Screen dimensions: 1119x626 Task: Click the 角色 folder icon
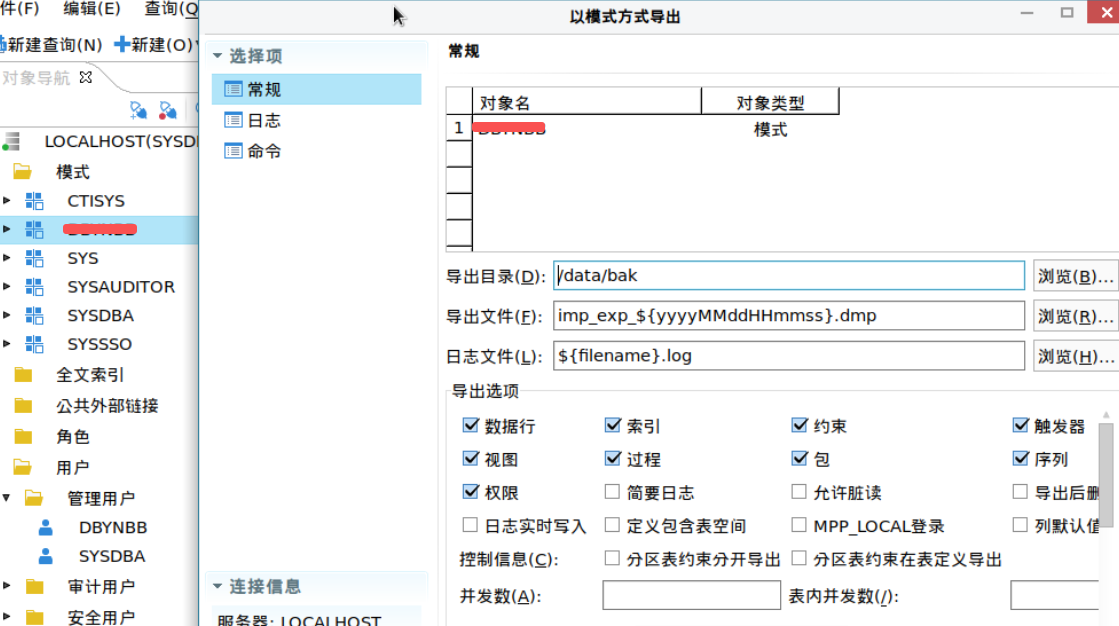pyautogui.click(x=23, y=436)
